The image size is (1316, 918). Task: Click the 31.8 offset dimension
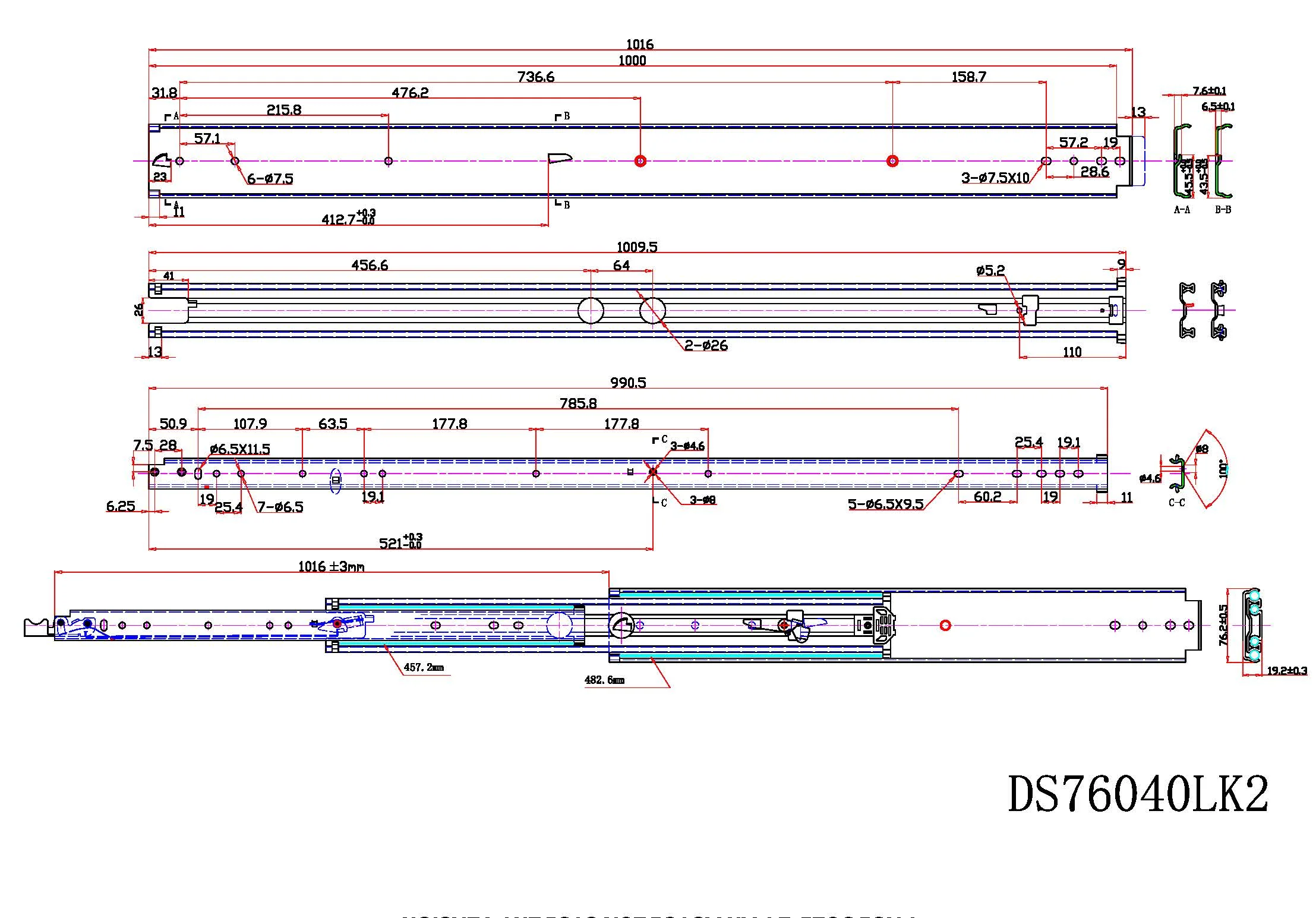click(x=164, y=93)
